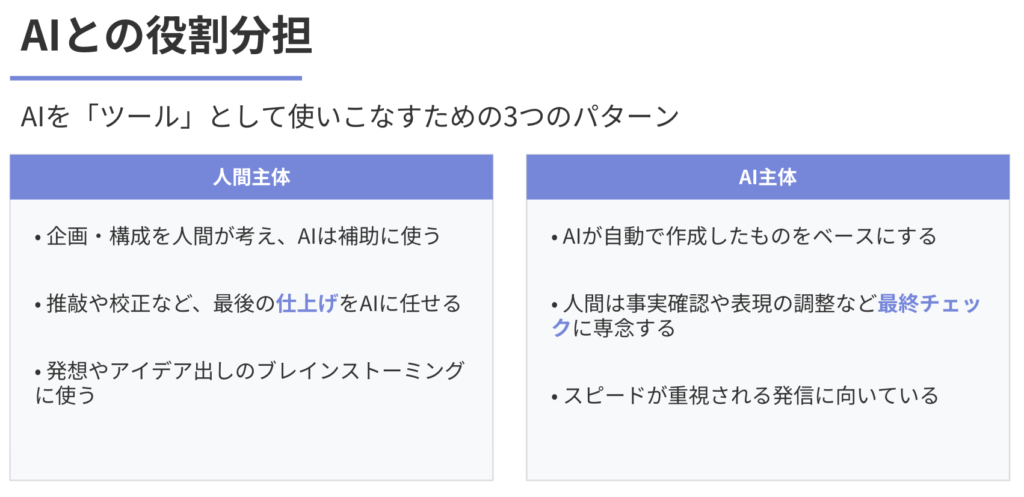Select bullet about ブレインストーミング
Image resolution: width=1024 pixels, height=497 pixels.
[249, 383]
